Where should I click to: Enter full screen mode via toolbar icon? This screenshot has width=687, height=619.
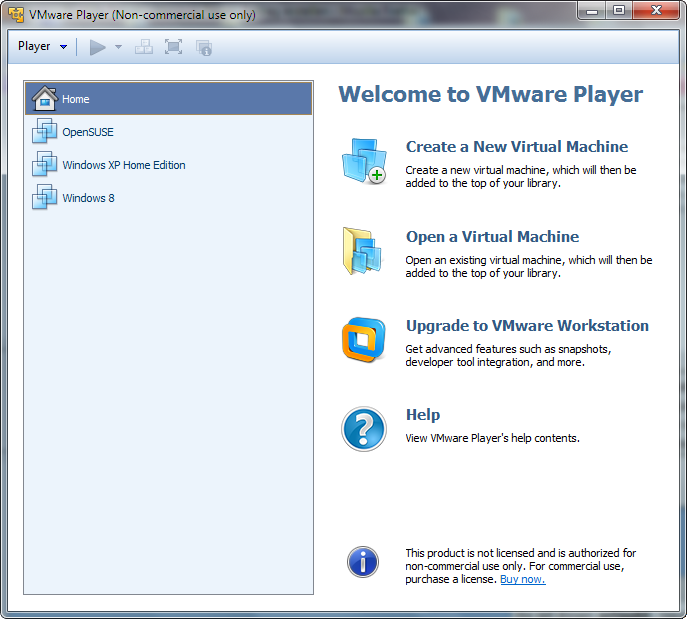pyautogui.click(x=174, y=47)
